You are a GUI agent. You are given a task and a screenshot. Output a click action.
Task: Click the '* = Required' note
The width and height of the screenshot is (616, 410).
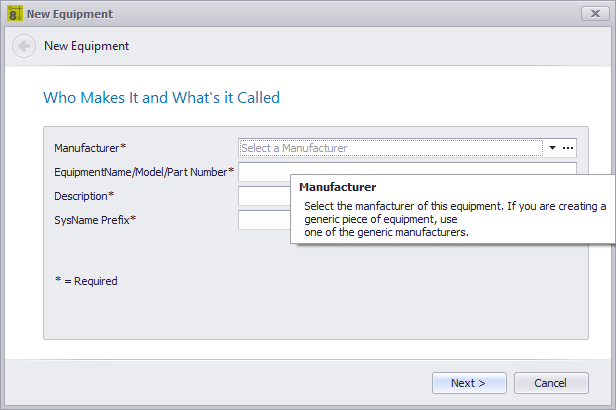pos(86,281)
